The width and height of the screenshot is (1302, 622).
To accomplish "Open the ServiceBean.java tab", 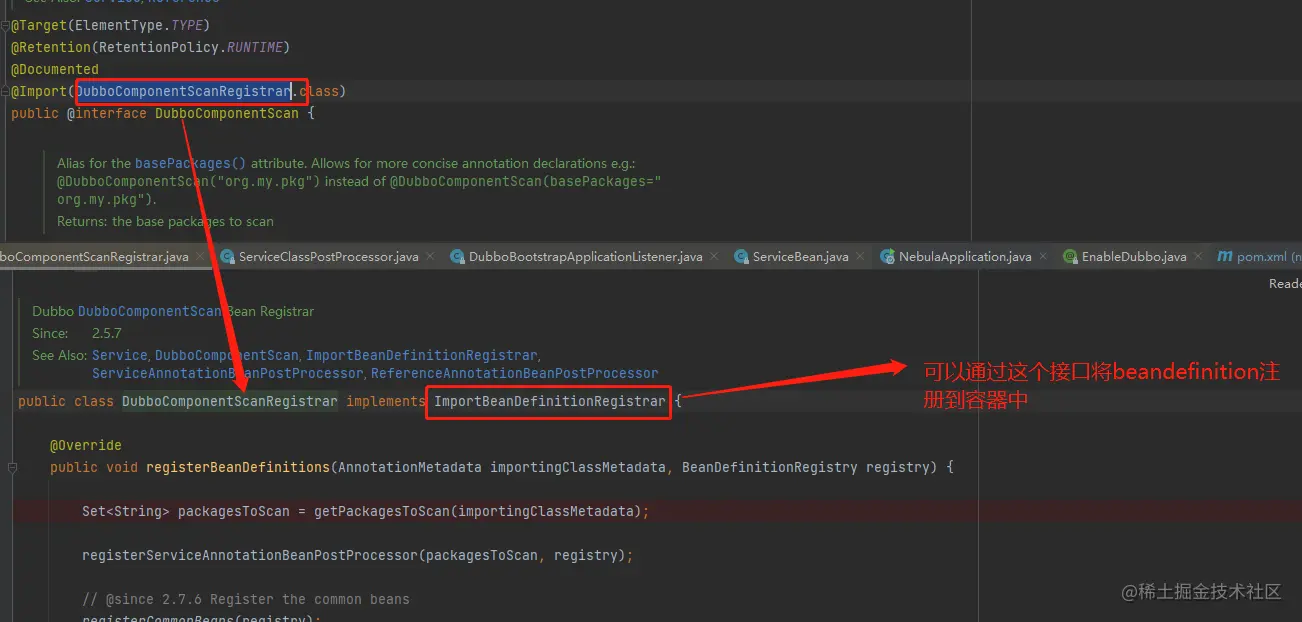I will tap(800, 257).
